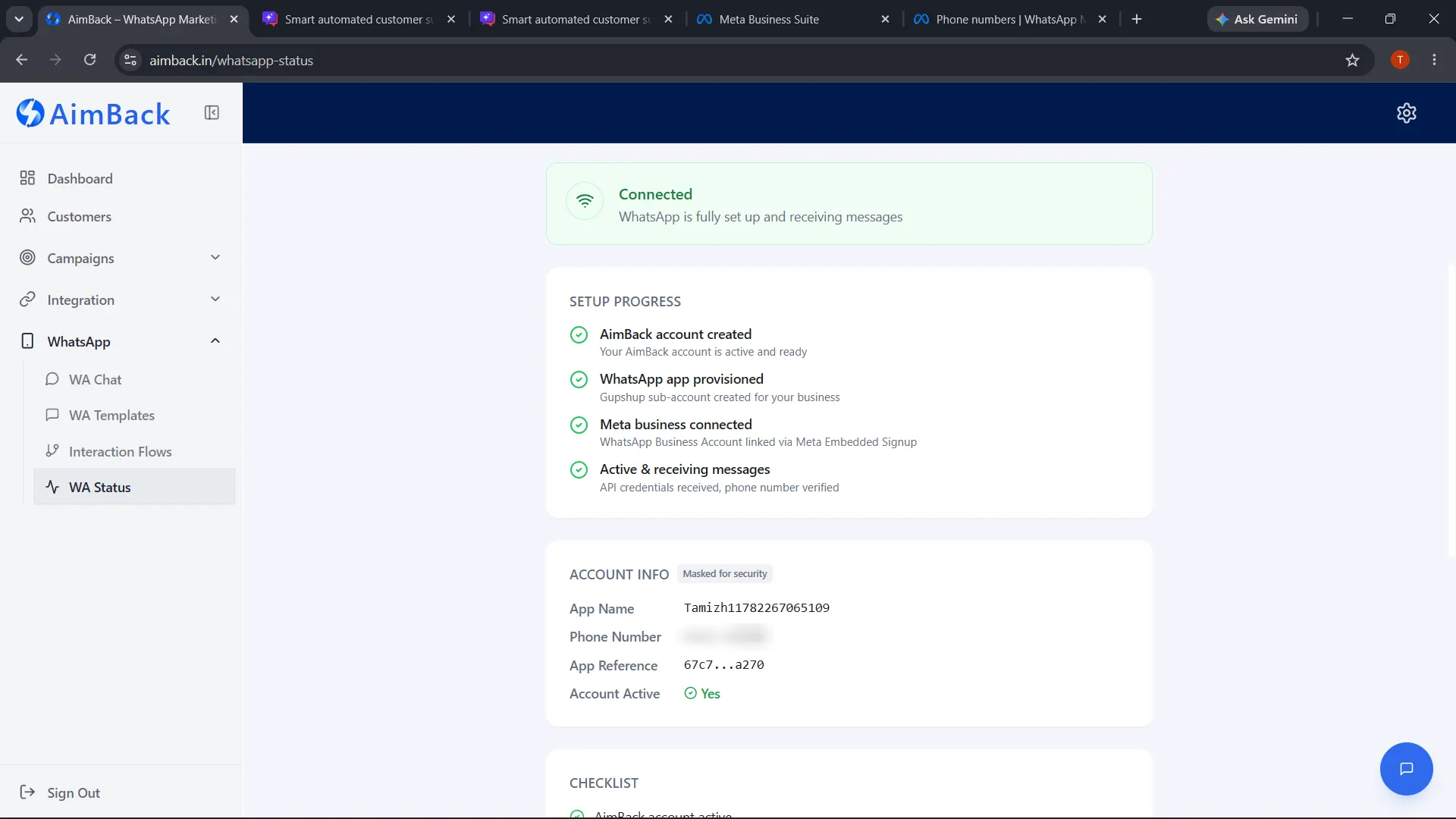
Task: Click the Integration link icon
Action: 27,300
